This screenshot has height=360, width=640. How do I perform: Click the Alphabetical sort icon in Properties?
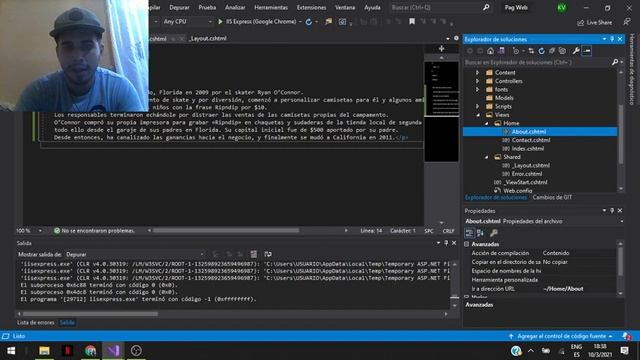480,233
